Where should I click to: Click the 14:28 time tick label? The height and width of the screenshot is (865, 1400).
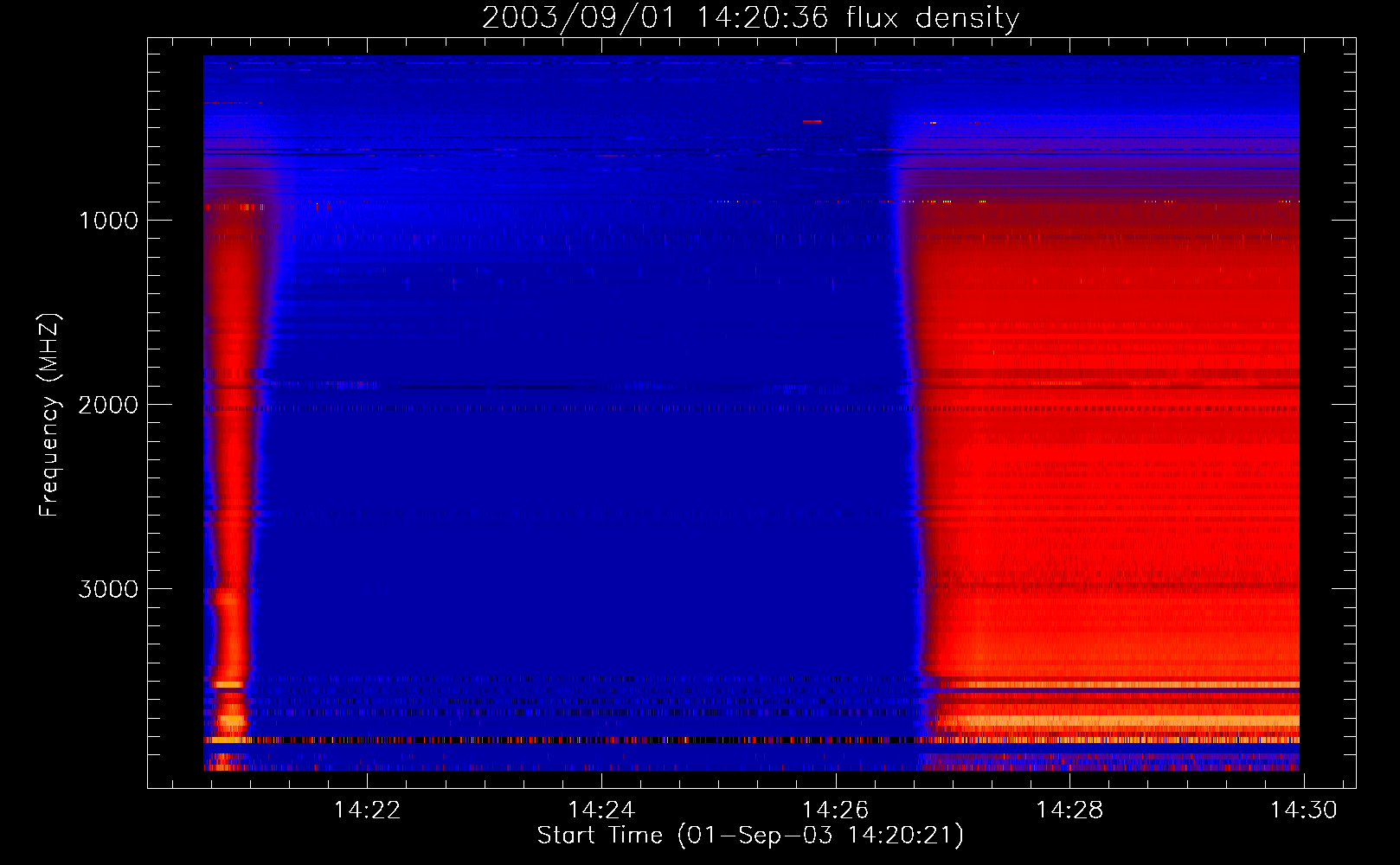coord(1069,811)
